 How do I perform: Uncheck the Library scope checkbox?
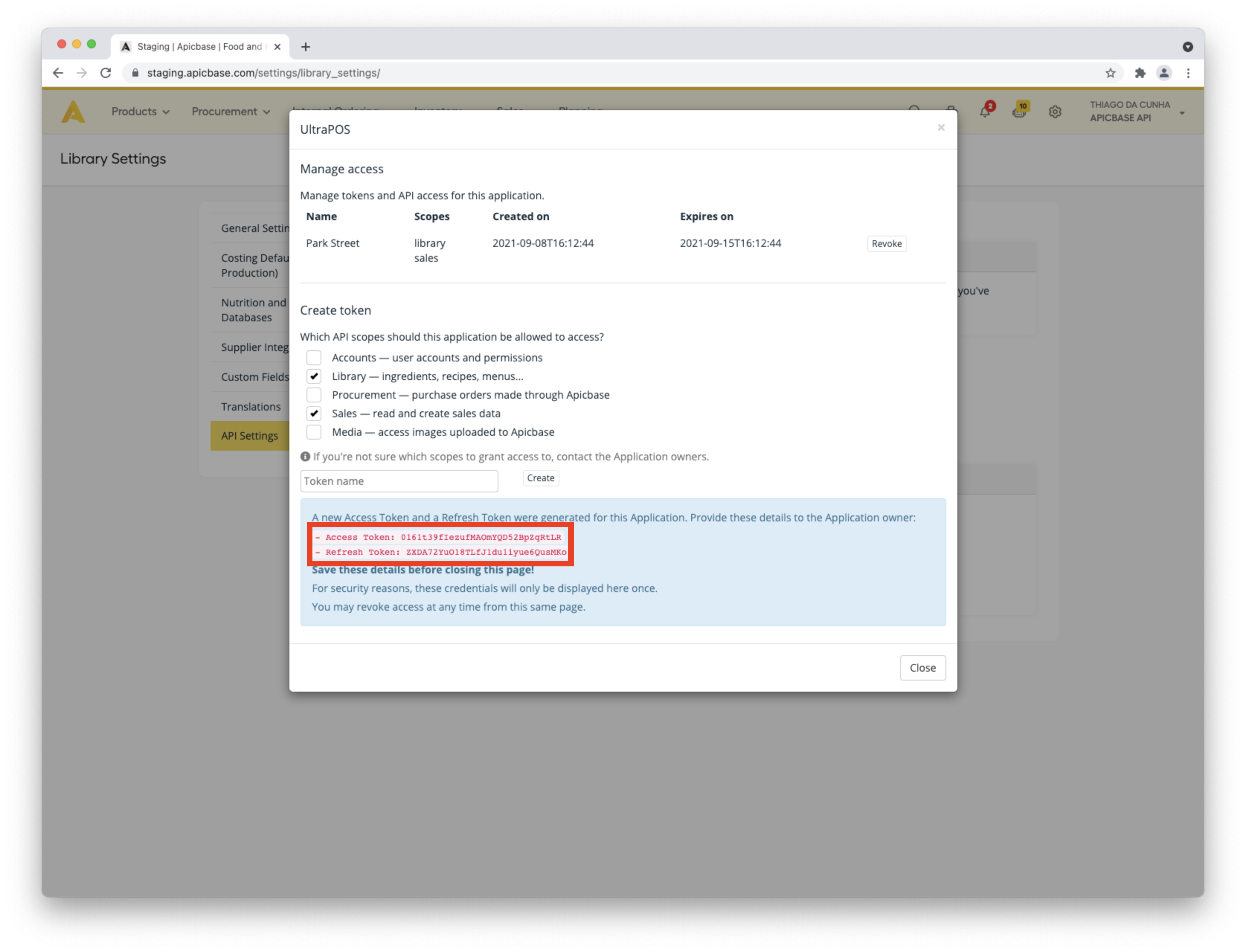[x=314, y=376]
